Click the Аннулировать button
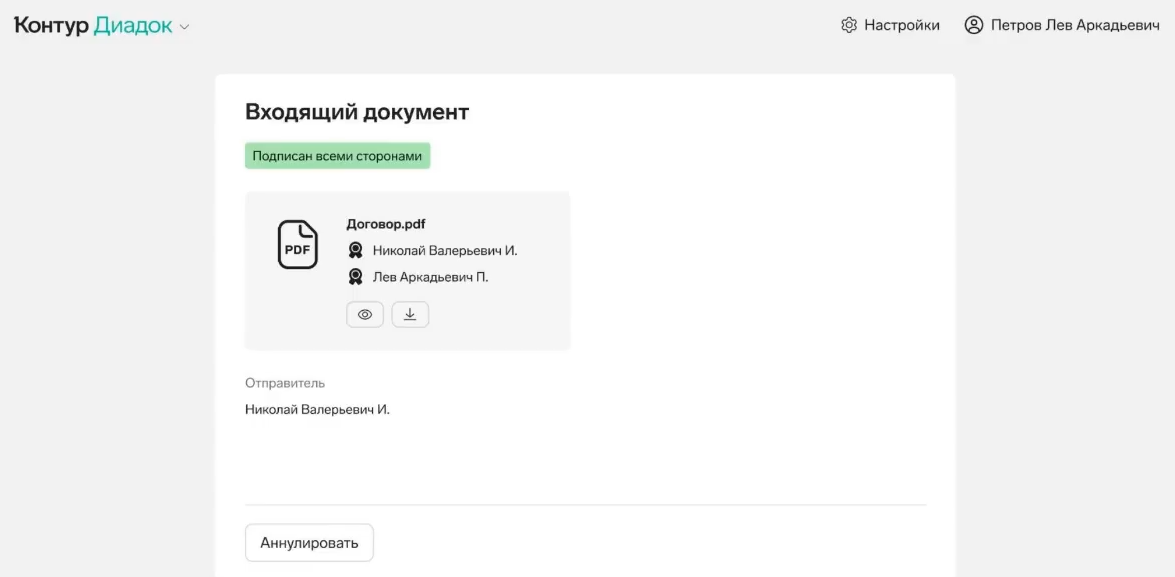Image resolution: width=1175 pixels, height=577 pixels. click(309, 543)
